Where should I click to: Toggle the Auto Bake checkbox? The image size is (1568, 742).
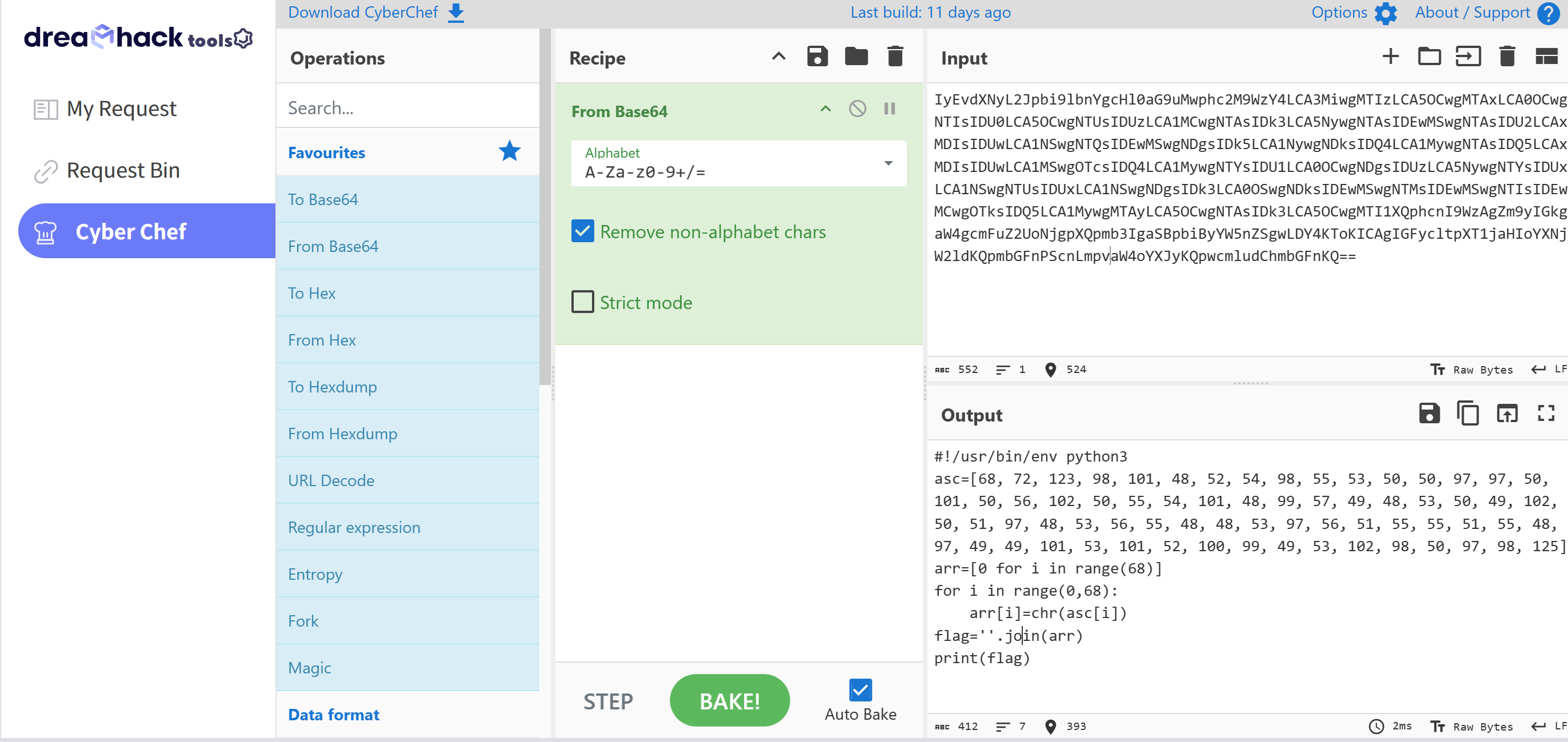click(x=860, y=689)
